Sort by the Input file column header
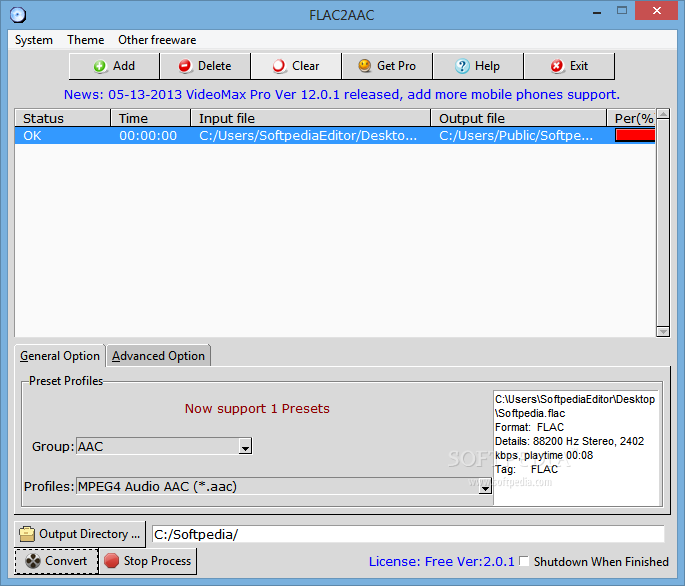 (x=311, y=118)
